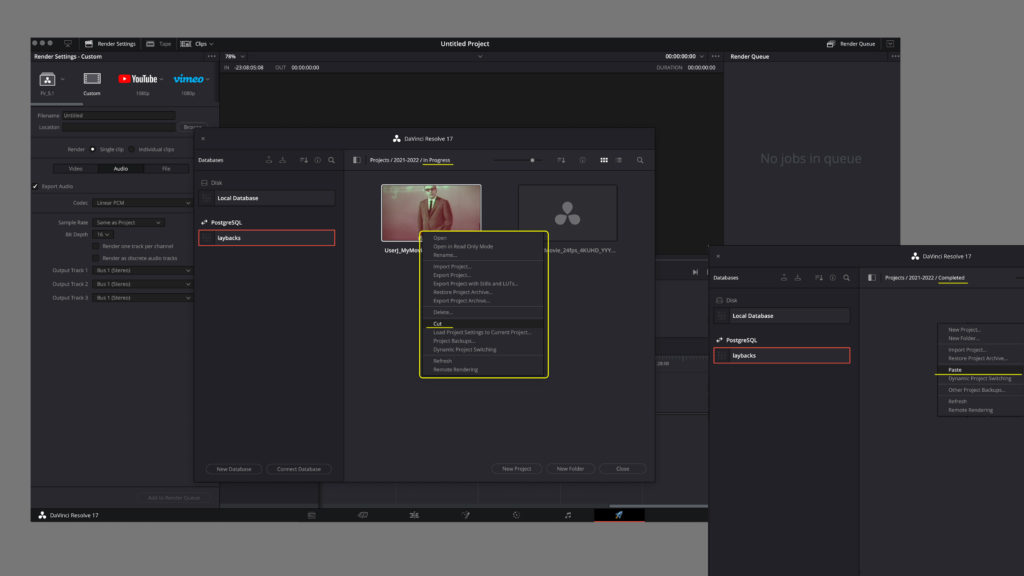The width and height of the screenshot is (1024, 576).
Task: Open the Codec Linear PCM dropdown
Action: click(142, 203)
